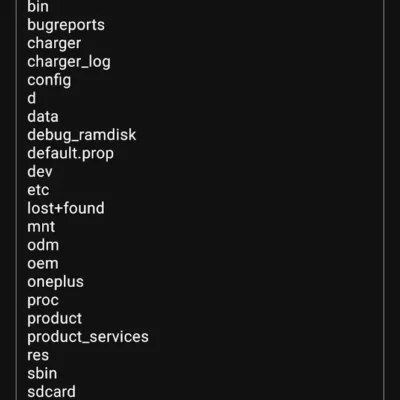Select the config folder
This screenshot has width=400, height=400.
[49, 80]
